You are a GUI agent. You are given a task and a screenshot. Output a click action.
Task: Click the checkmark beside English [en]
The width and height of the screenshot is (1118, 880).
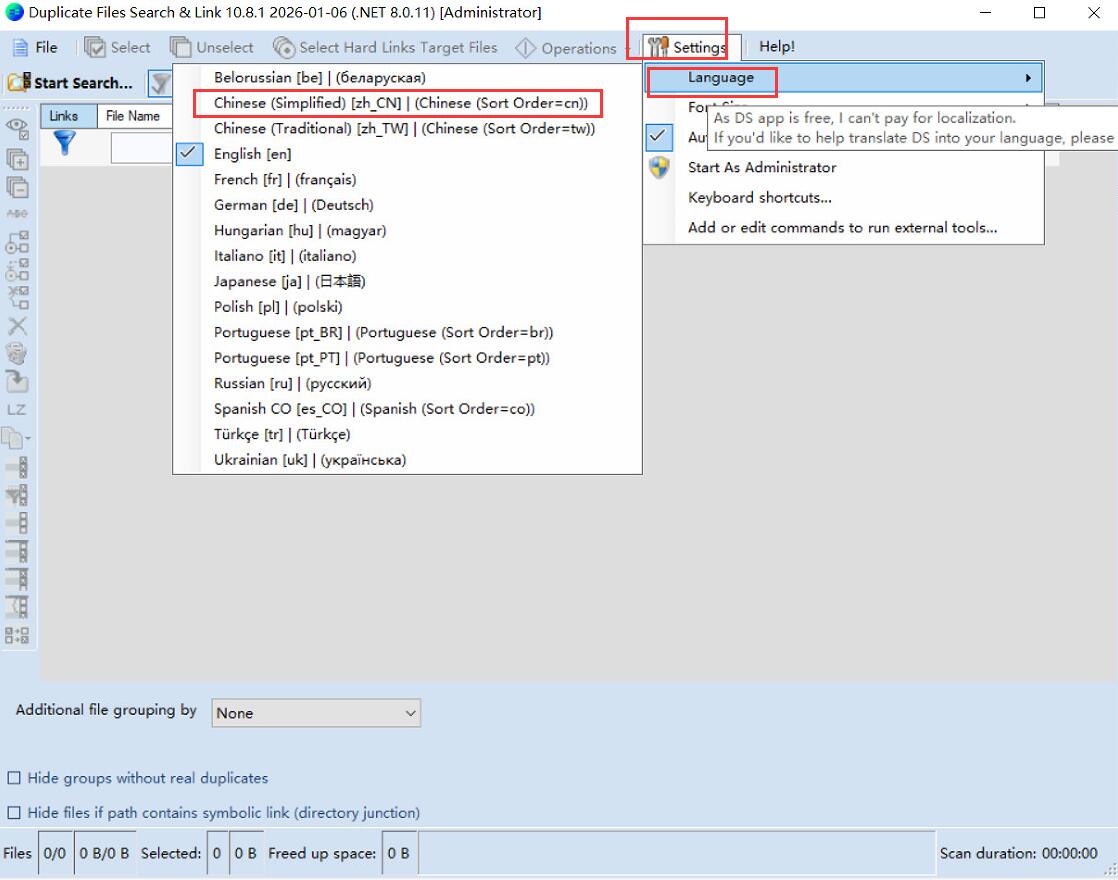point(189,153)
